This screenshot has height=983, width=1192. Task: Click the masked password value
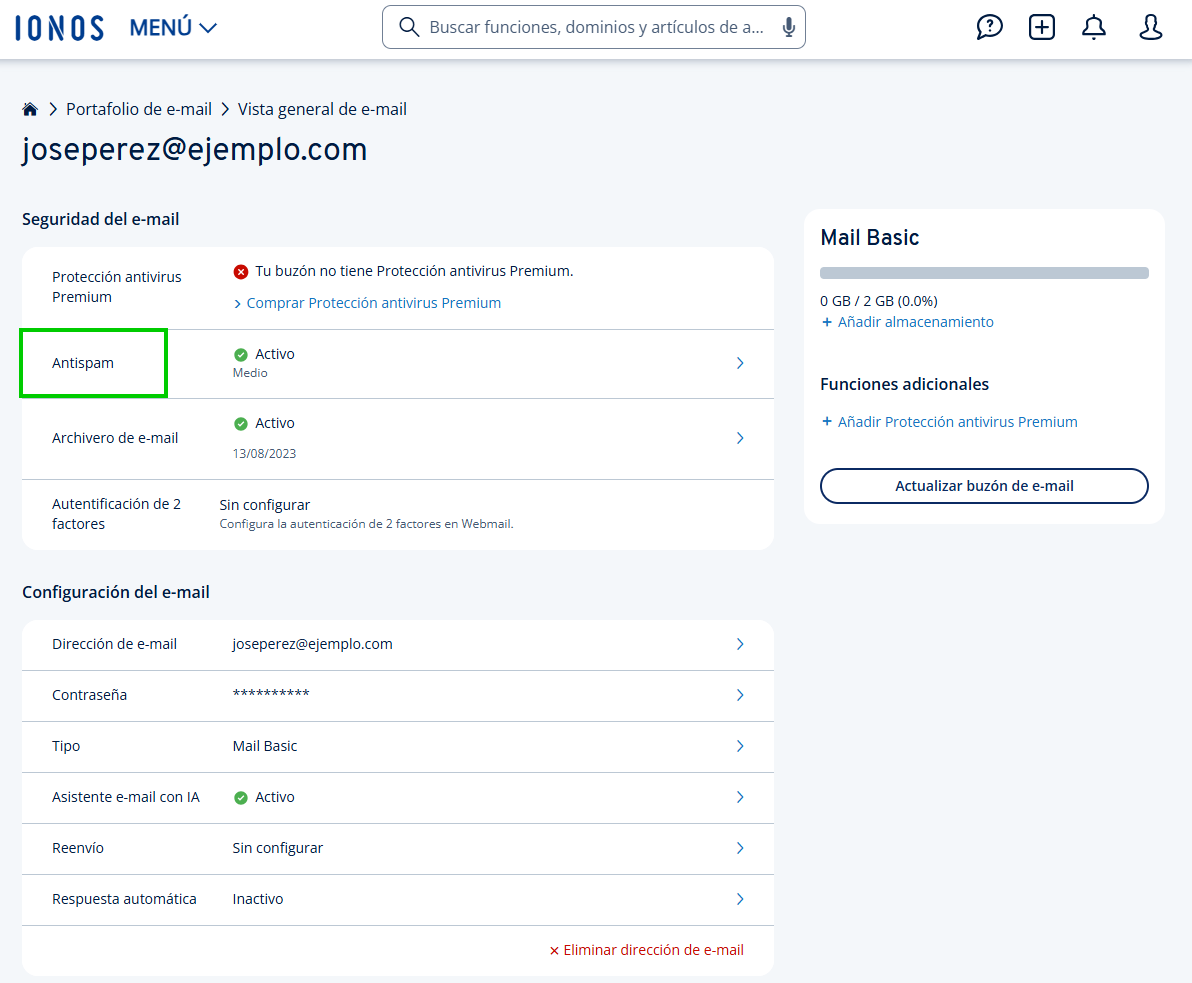pyautogui.click(x=271, y=693)
